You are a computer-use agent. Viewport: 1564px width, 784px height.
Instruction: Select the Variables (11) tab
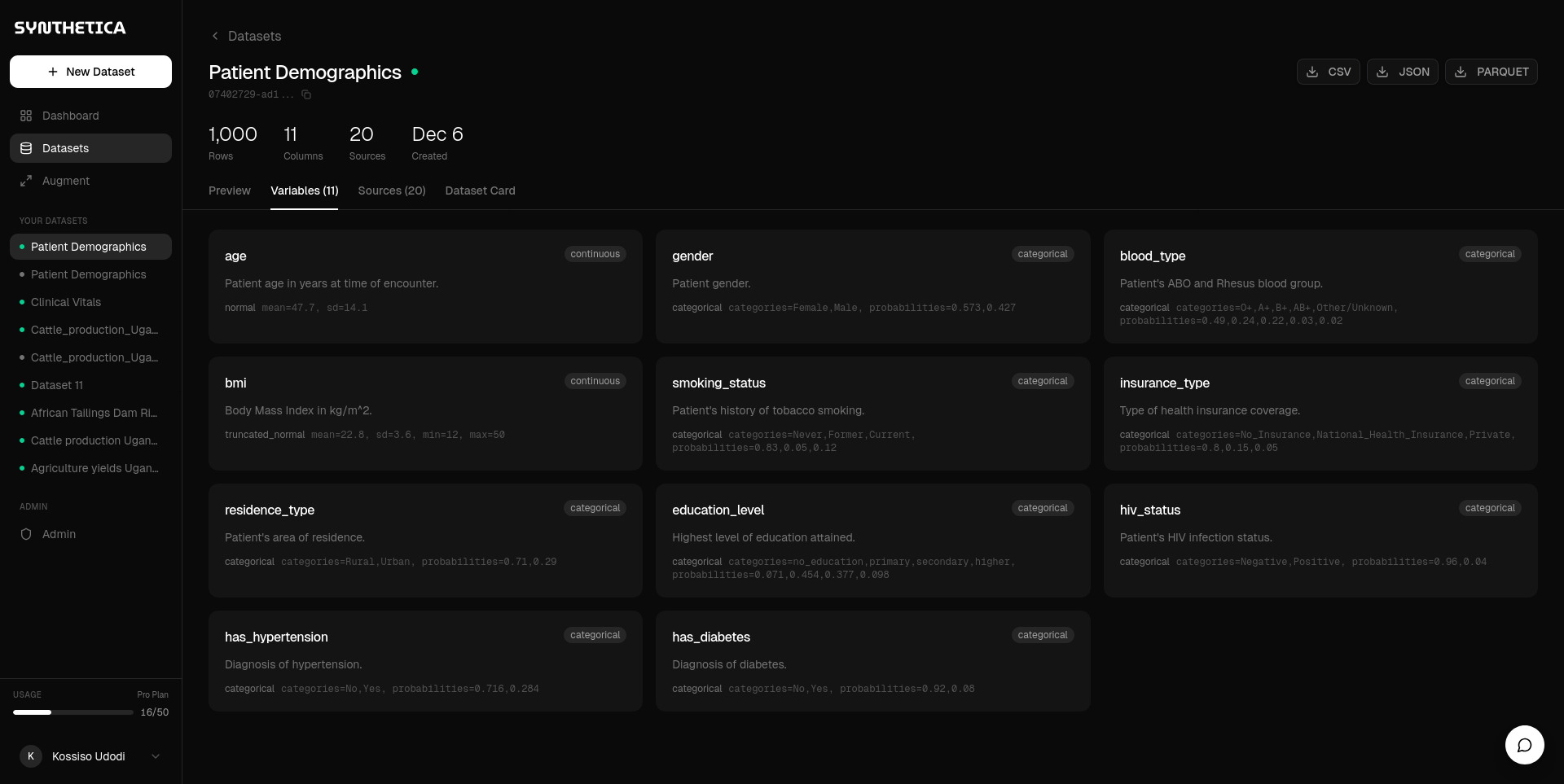(304, 191)
